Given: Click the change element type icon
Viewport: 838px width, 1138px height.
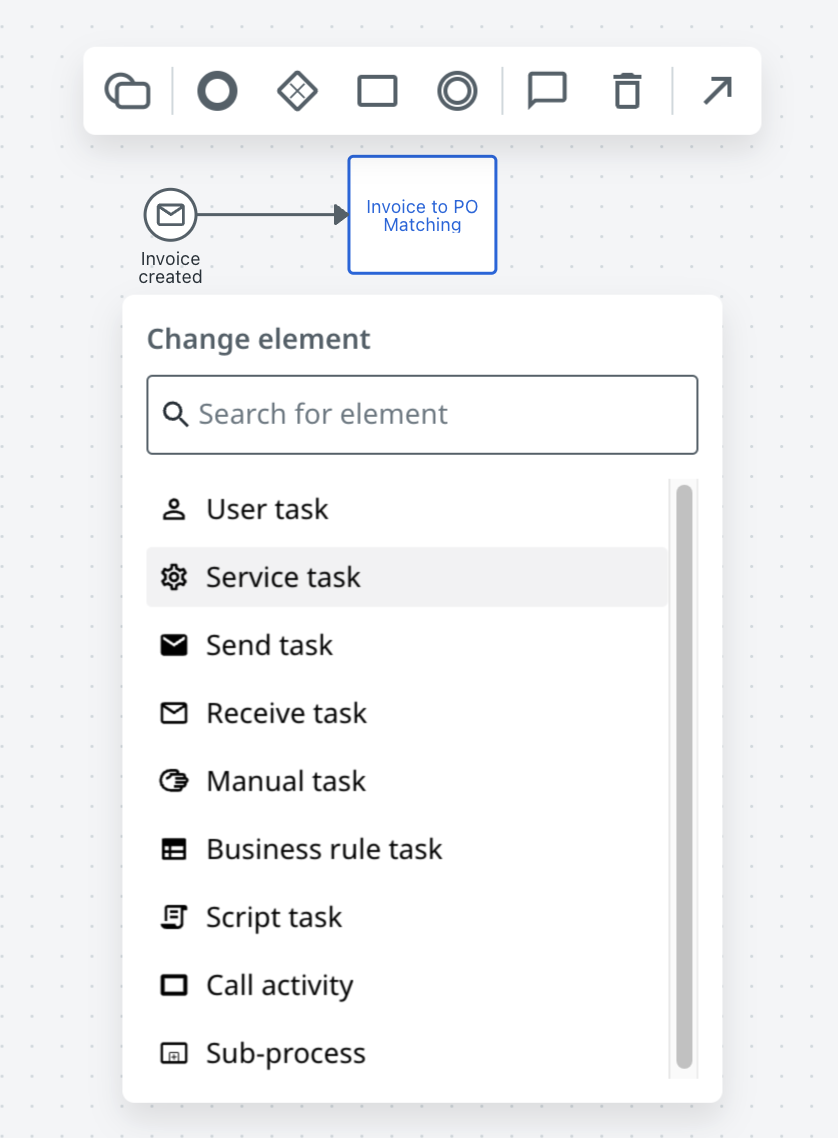Looking at the screenshot, I should pyautogui.click(x=128, y=91).
